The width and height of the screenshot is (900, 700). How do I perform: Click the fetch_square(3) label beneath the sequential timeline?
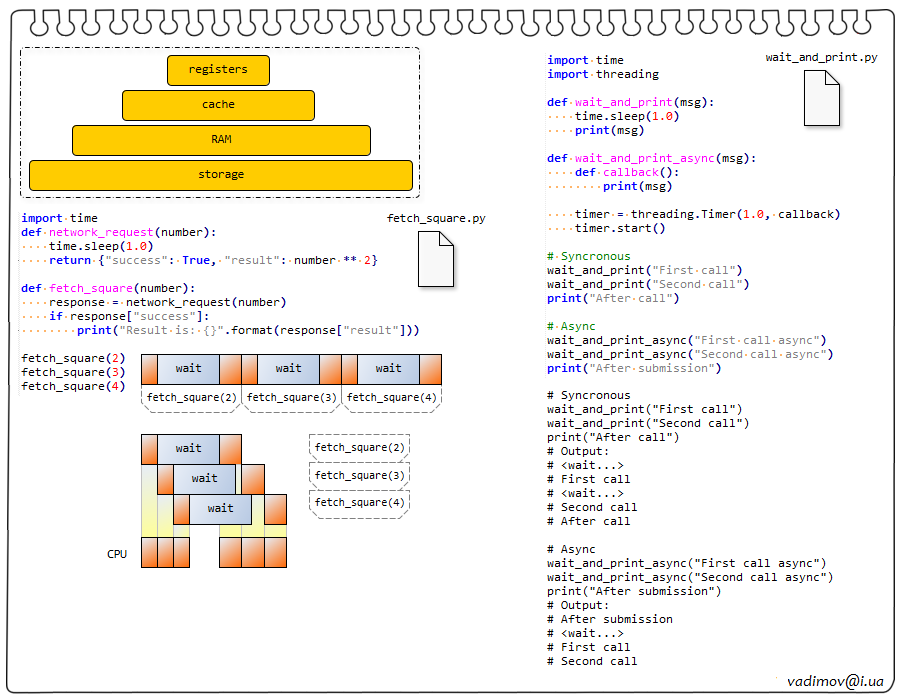tap(291, 398)
